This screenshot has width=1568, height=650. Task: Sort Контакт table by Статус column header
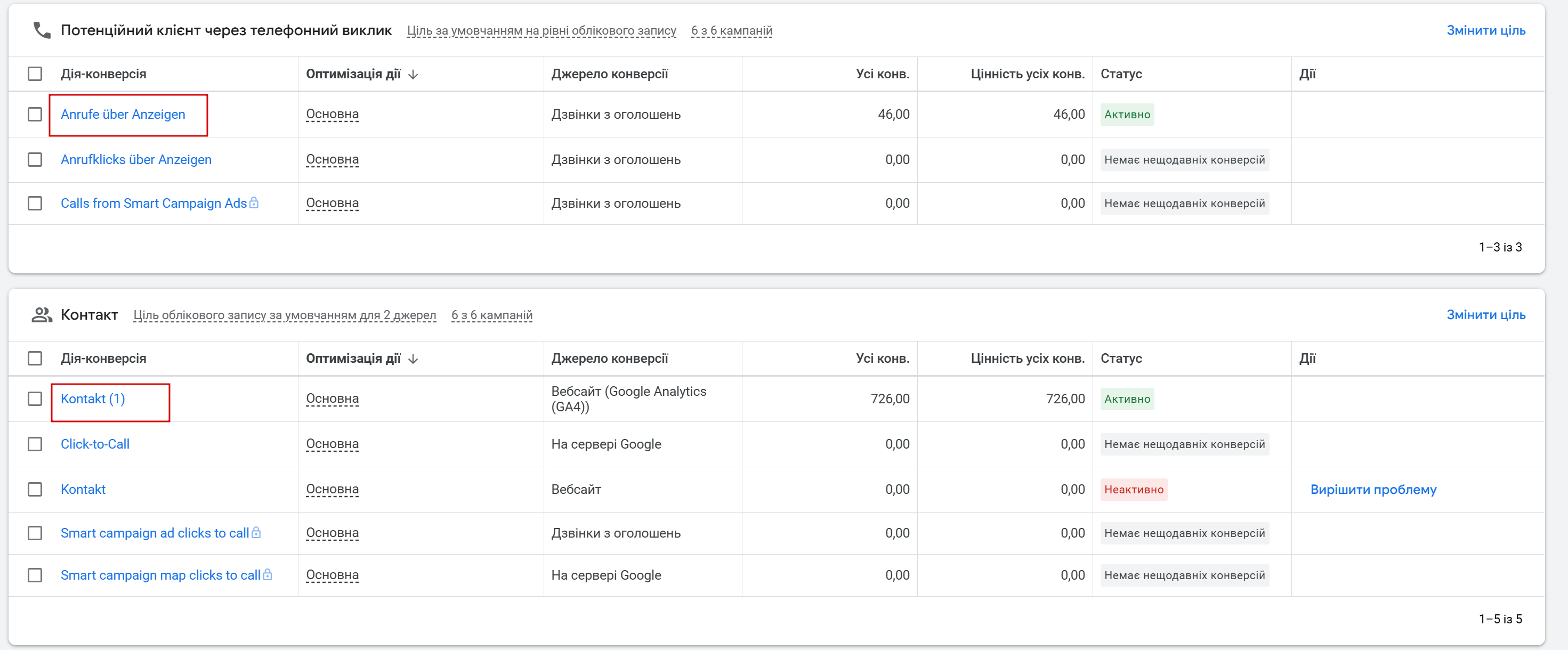point(1121,359)
